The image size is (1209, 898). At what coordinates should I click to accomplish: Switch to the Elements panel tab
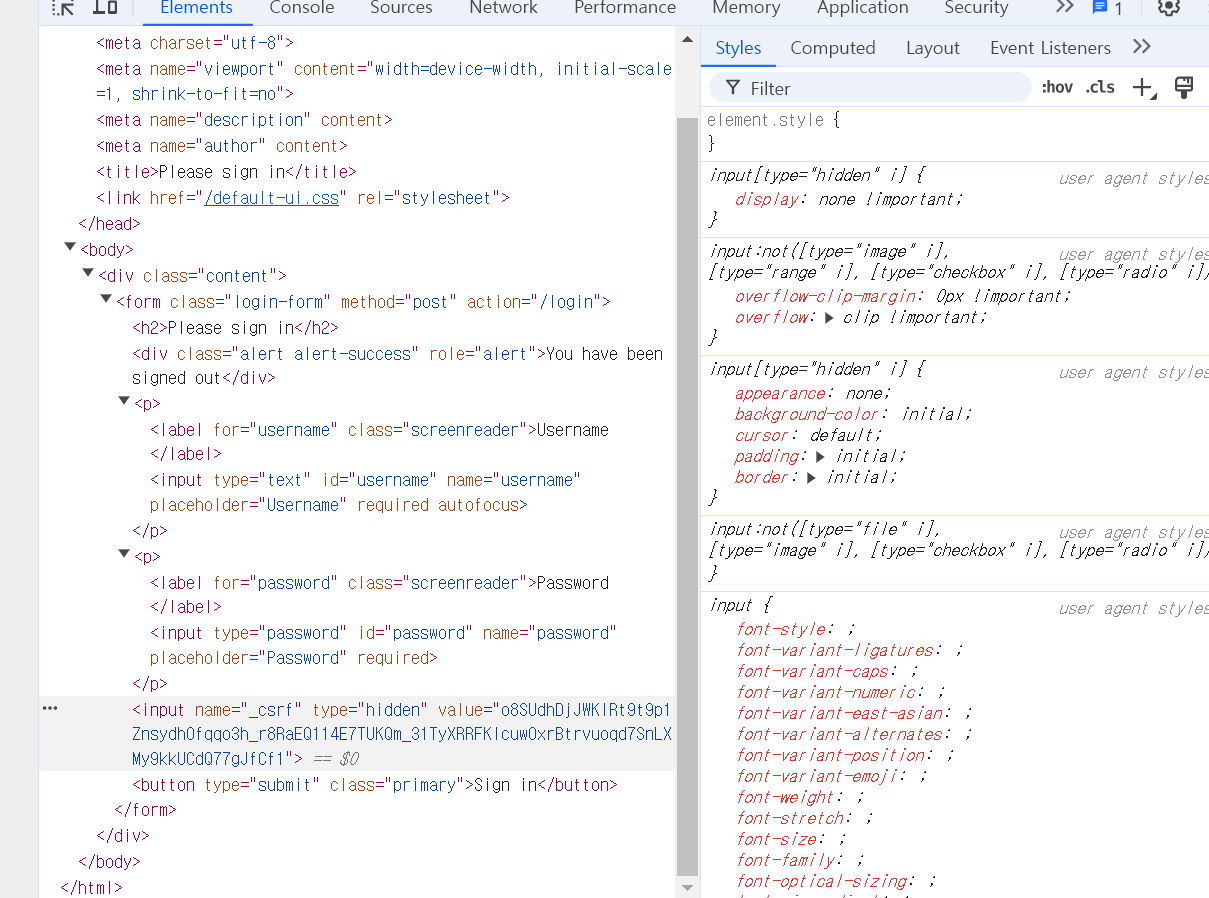(x=197, y=8)
